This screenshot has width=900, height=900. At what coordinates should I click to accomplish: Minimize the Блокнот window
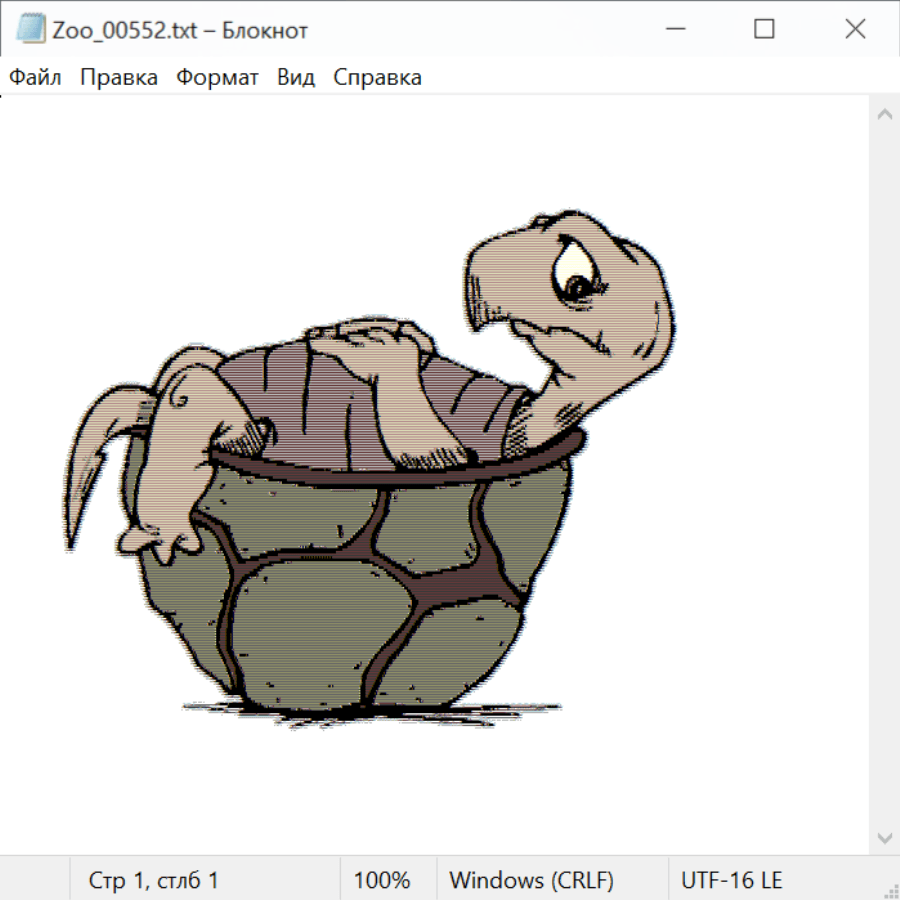pos(673,30)
